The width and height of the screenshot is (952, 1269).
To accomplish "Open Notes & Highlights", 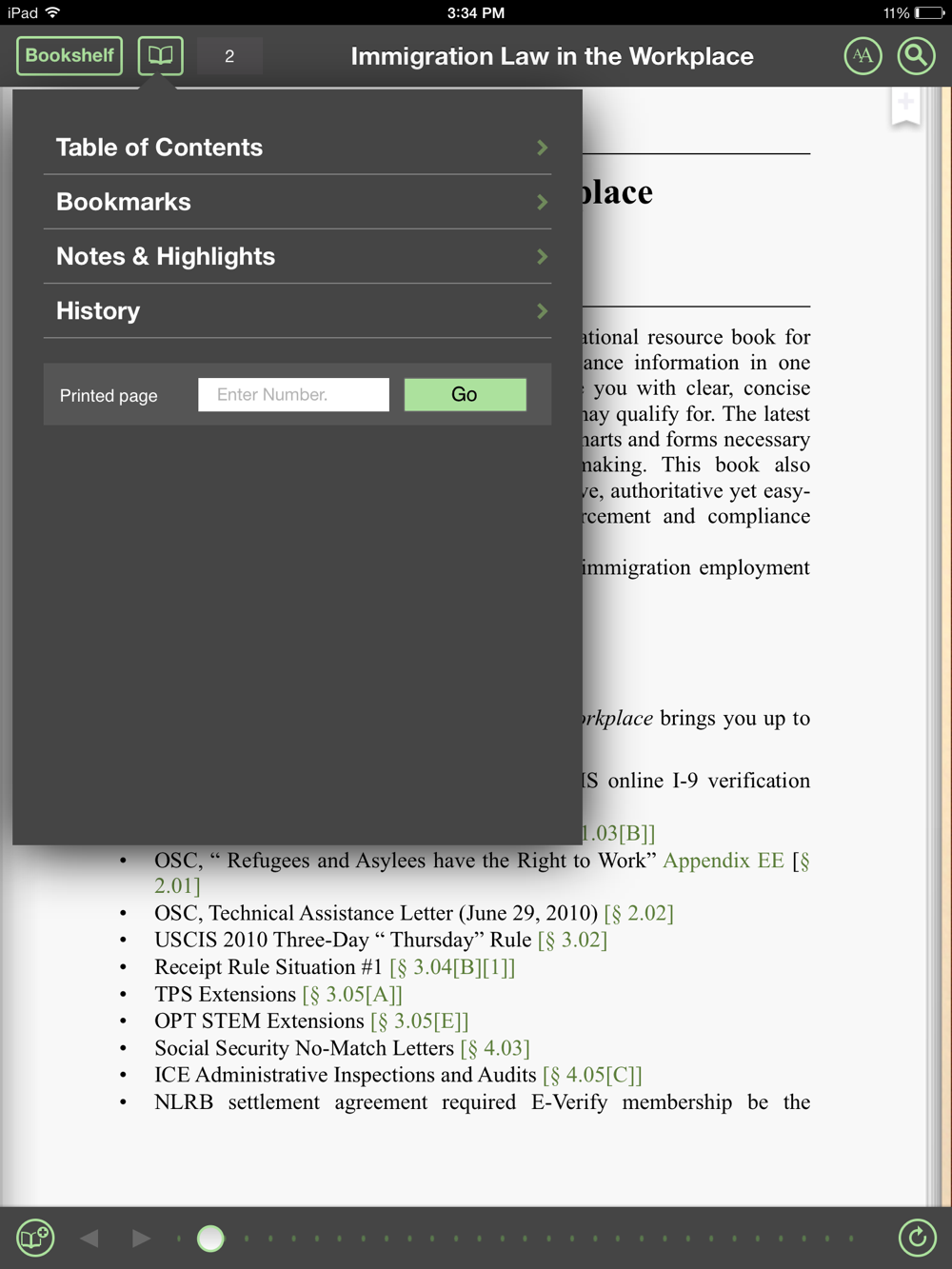I will 297,256.
